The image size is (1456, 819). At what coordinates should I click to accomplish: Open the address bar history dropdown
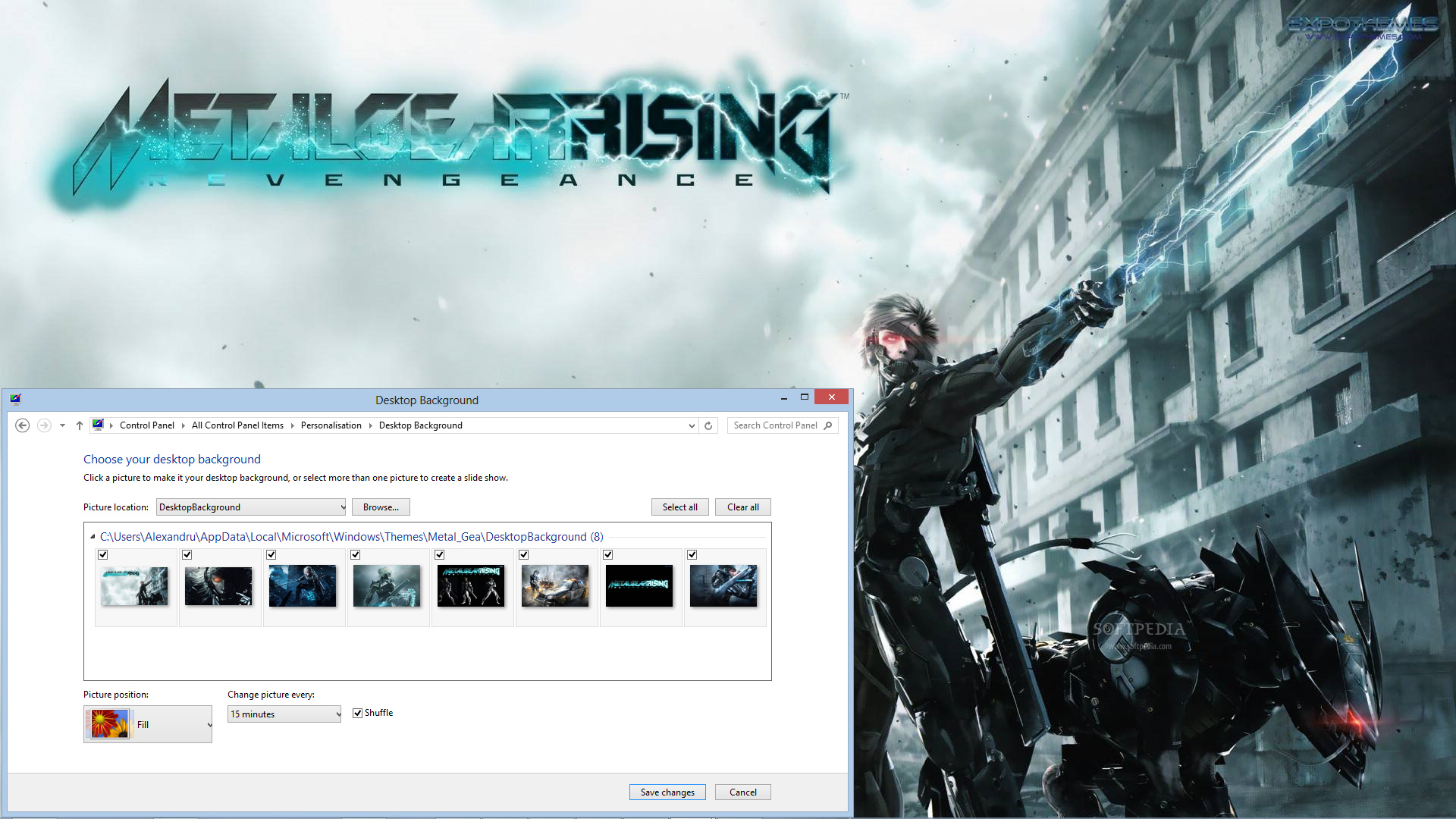click(692, 425)
